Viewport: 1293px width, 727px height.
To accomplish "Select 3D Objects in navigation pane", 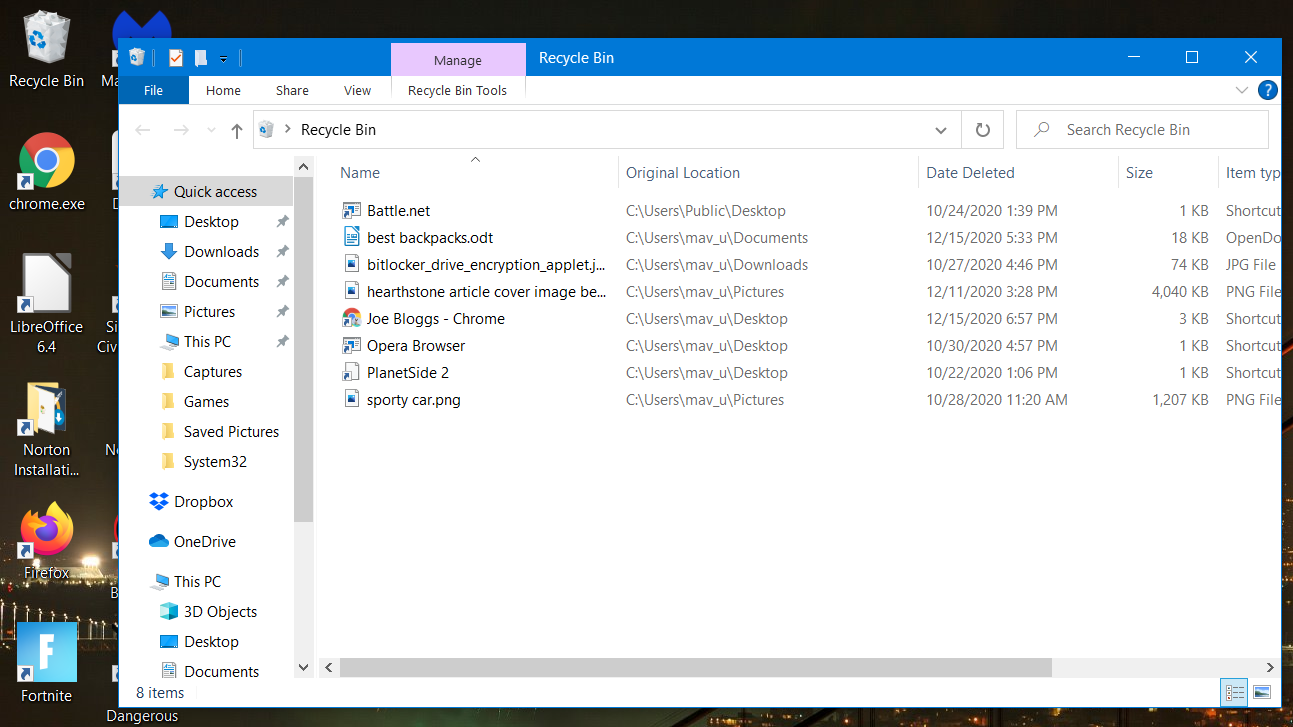I will tap(220, 612).
